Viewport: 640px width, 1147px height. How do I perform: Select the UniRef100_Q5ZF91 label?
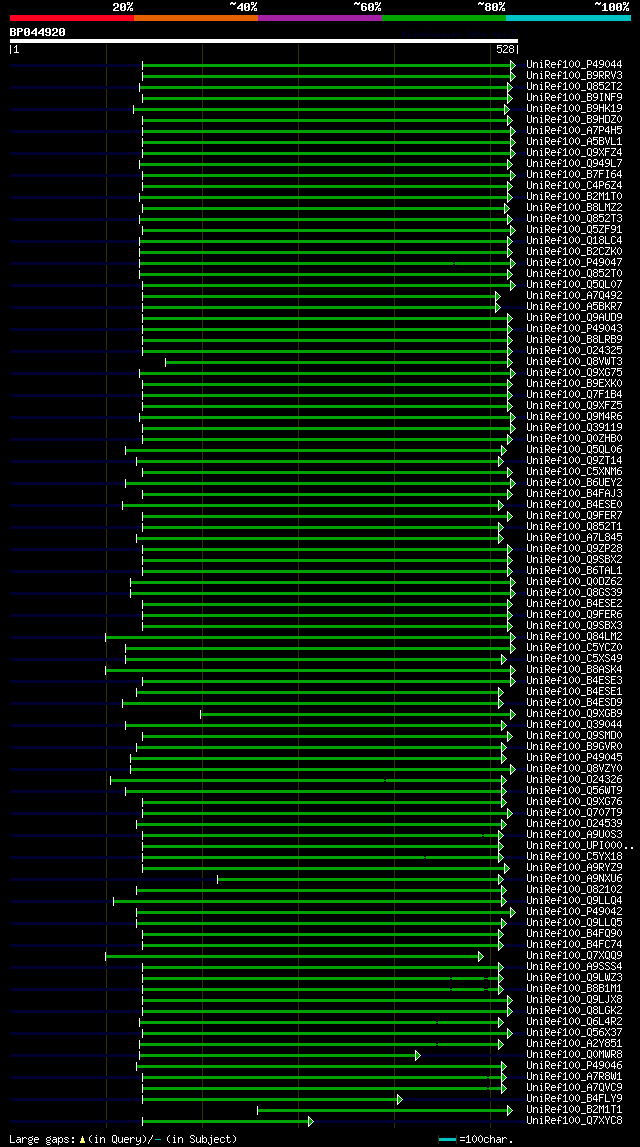pyautogui.click(x=574, y=230)
